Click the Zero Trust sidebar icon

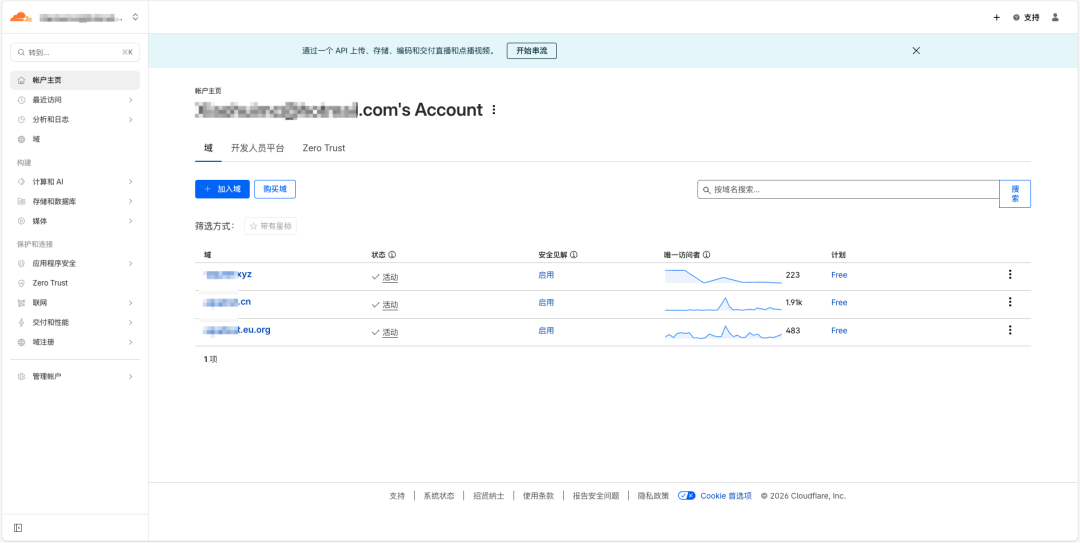[x=21, y=283]
